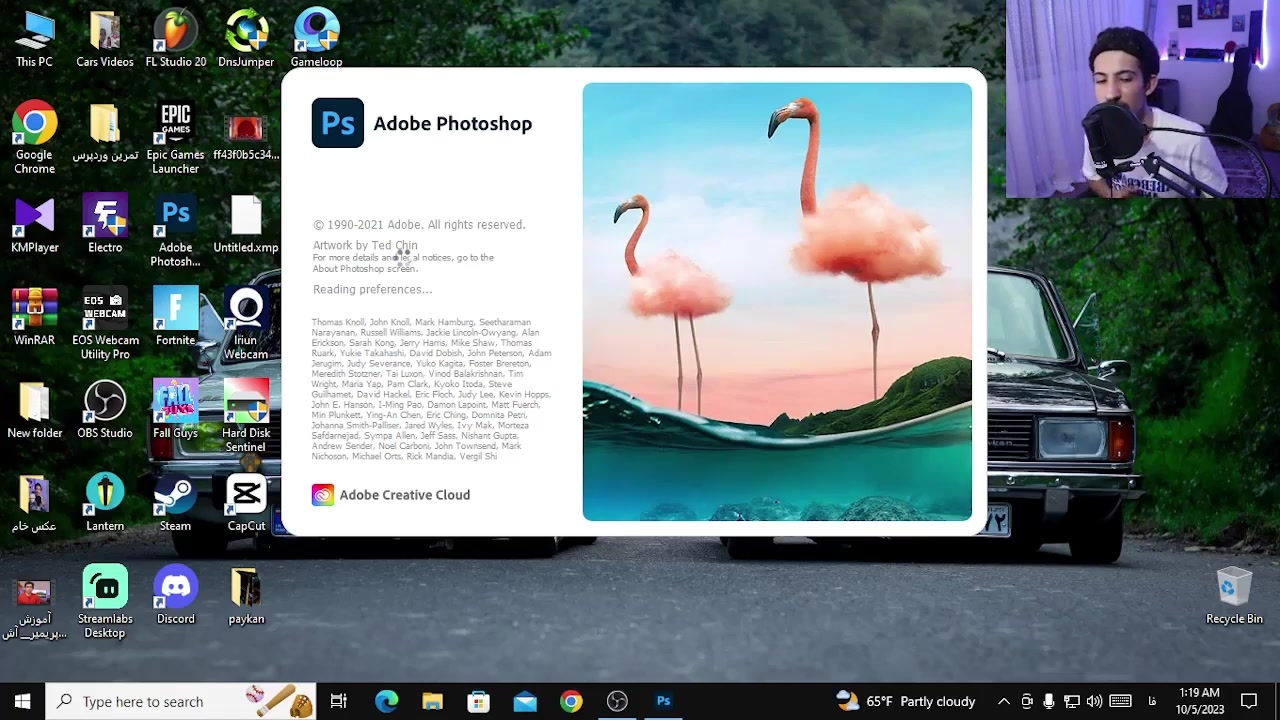1280x720 pixels.
Task: Switch to Chrome on the taskbar
Action: (x=571, y=701)
